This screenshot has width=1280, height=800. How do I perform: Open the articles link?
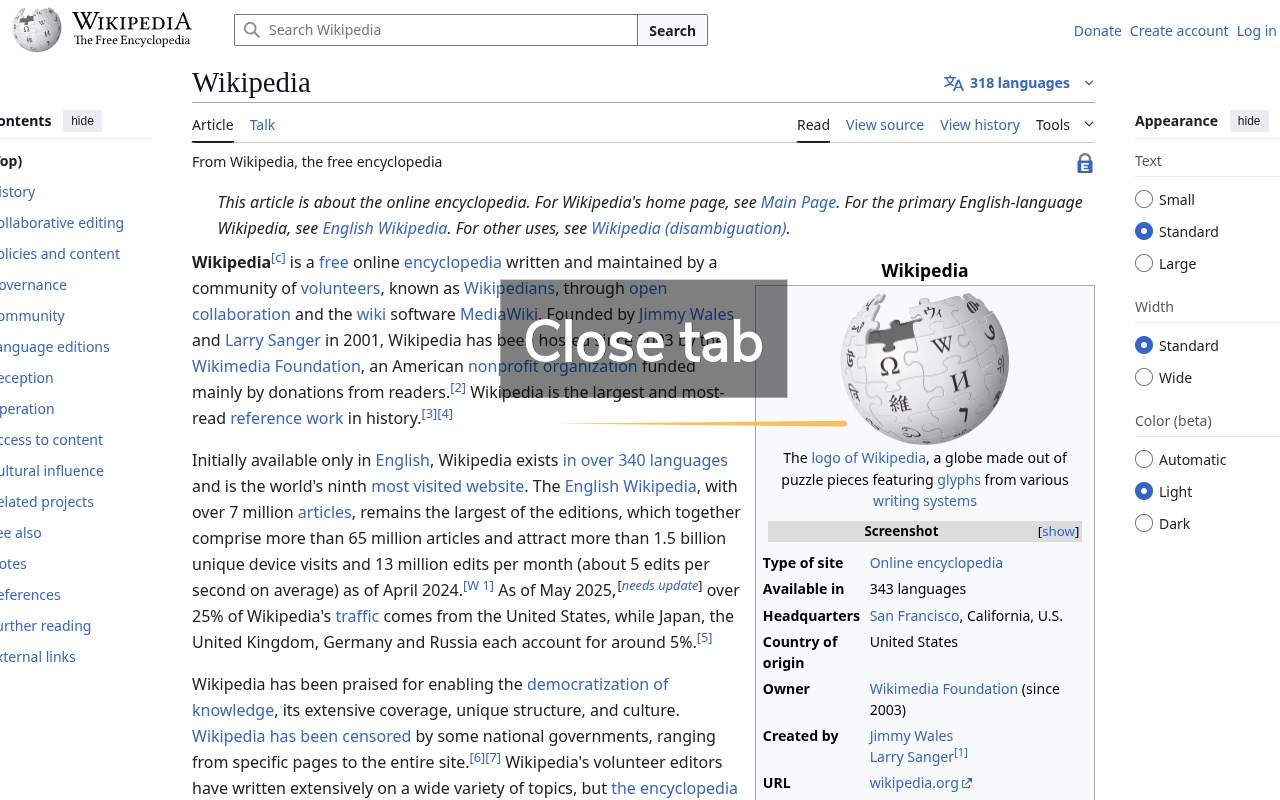325,512
